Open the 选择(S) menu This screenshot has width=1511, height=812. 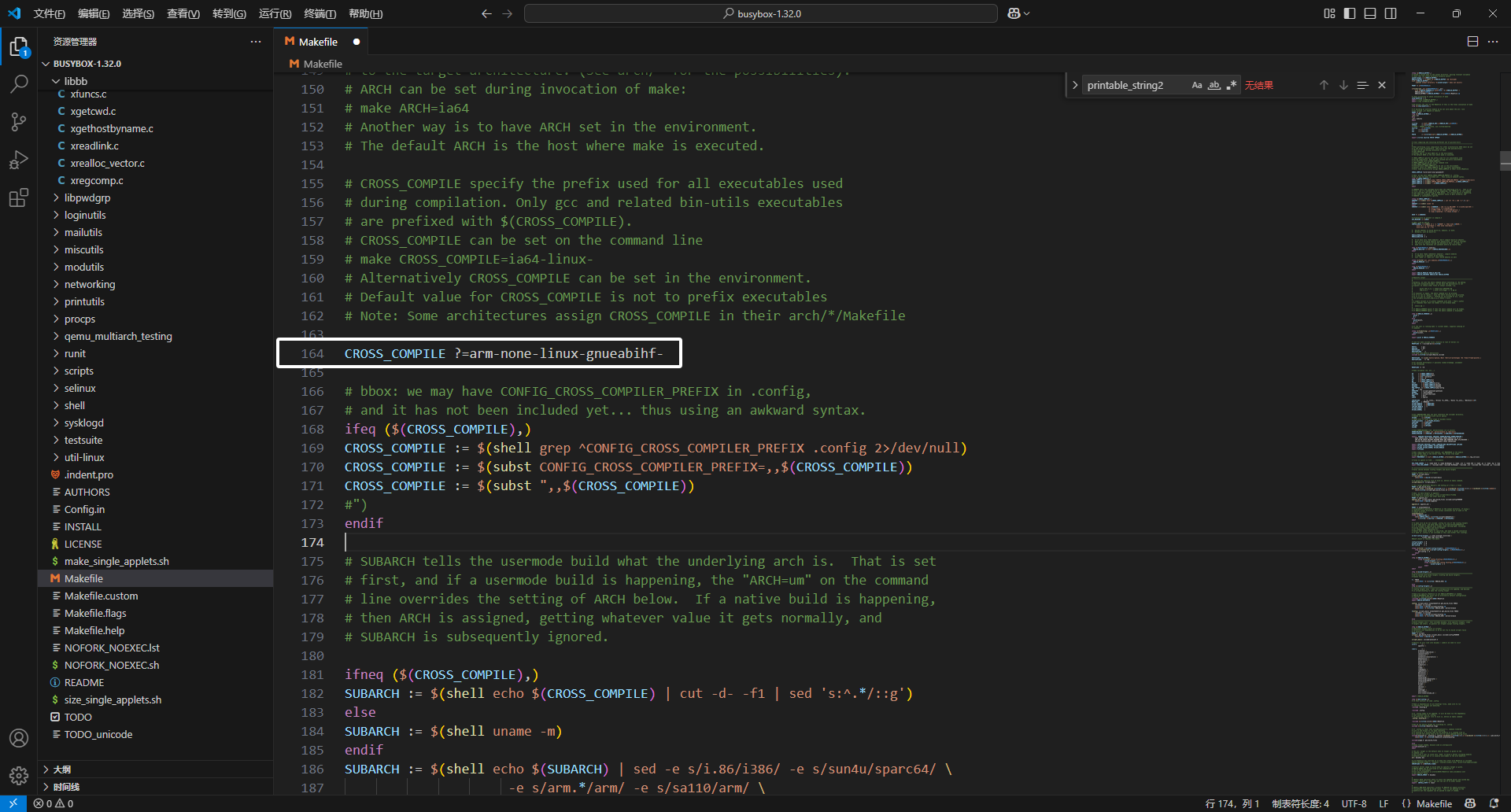point(138,13)
